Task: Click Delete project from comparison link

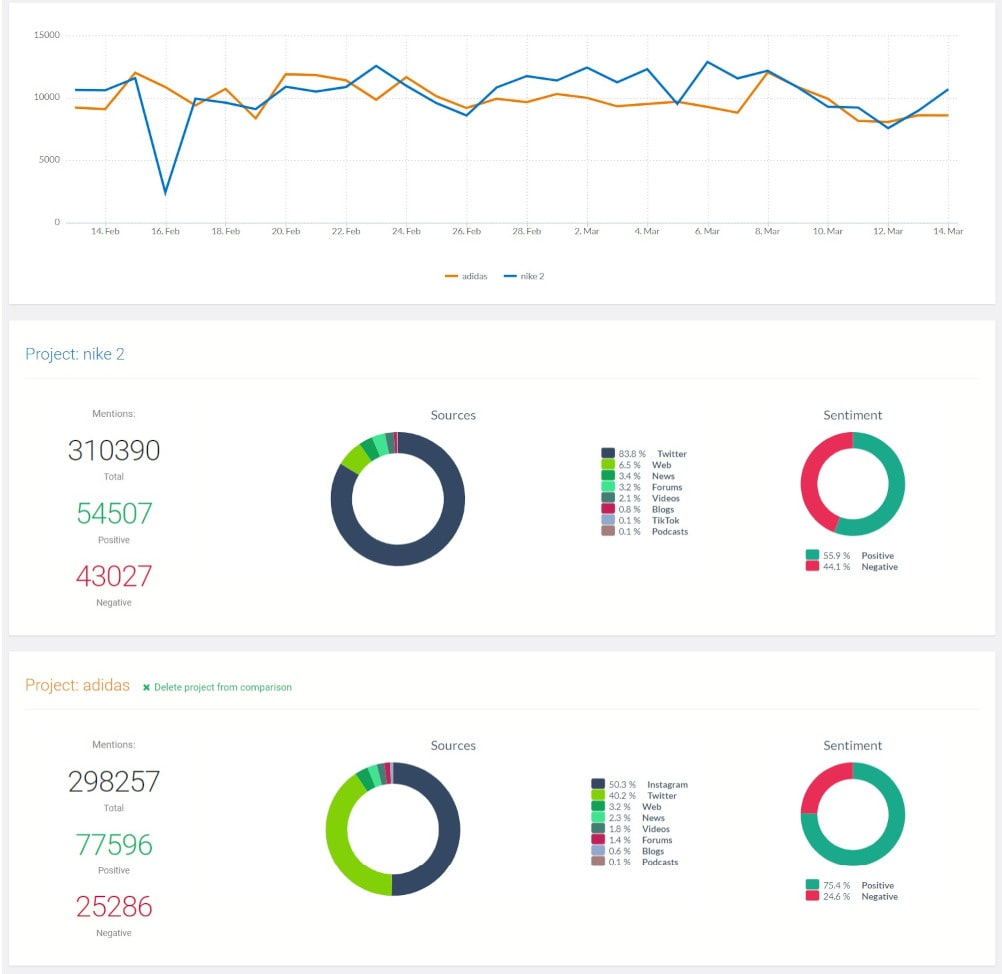Action: tap(222, 687)
